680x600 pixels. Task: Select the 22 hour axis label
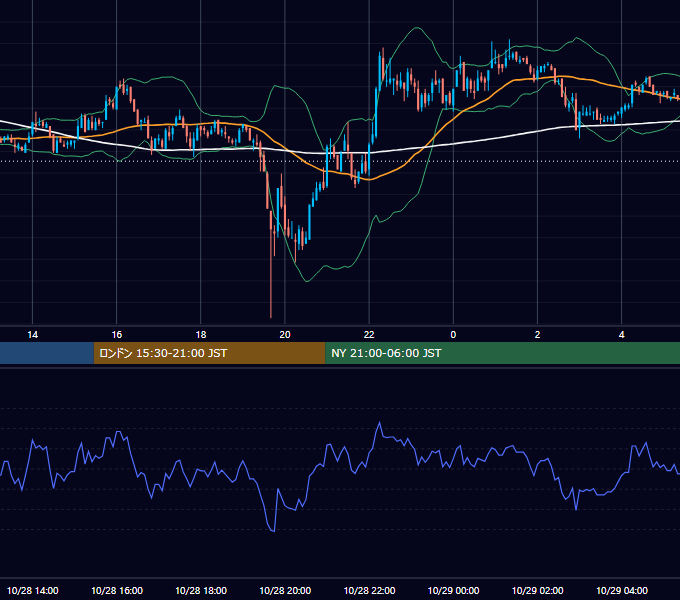369,334
